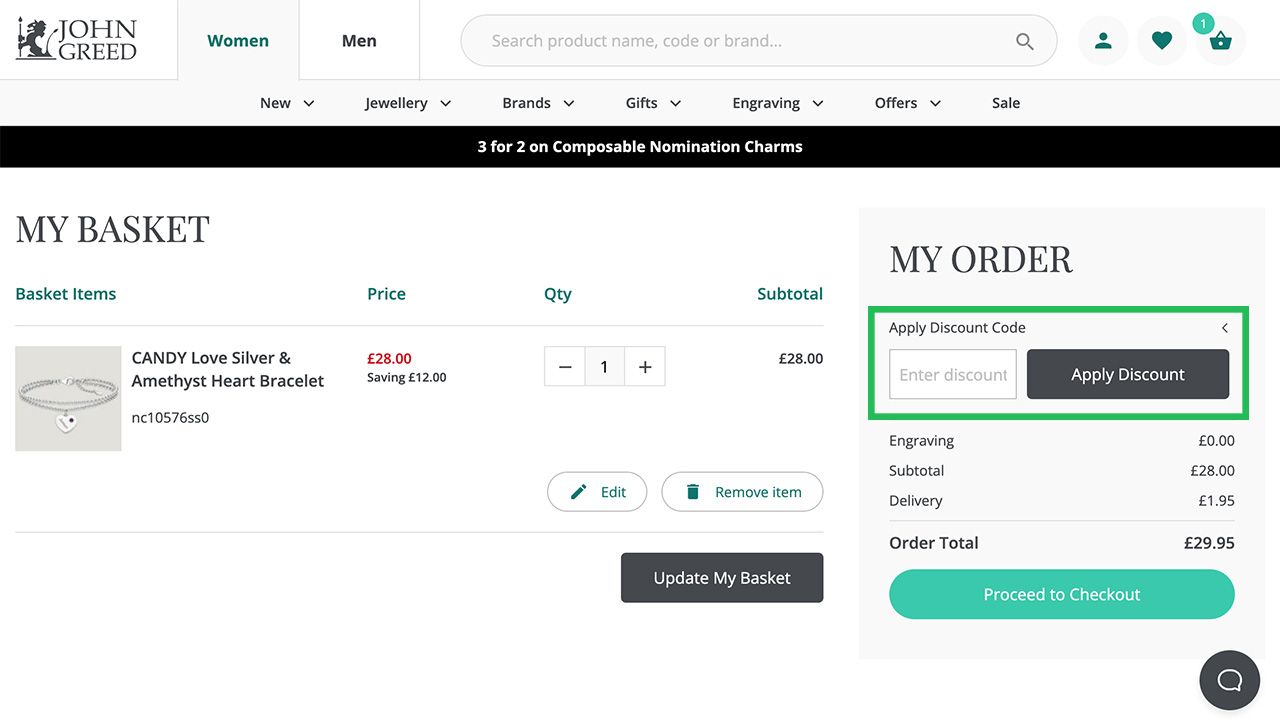Open CANDY Love Silver & Amethyst Heart Bracelet link

tap(228, 369)
